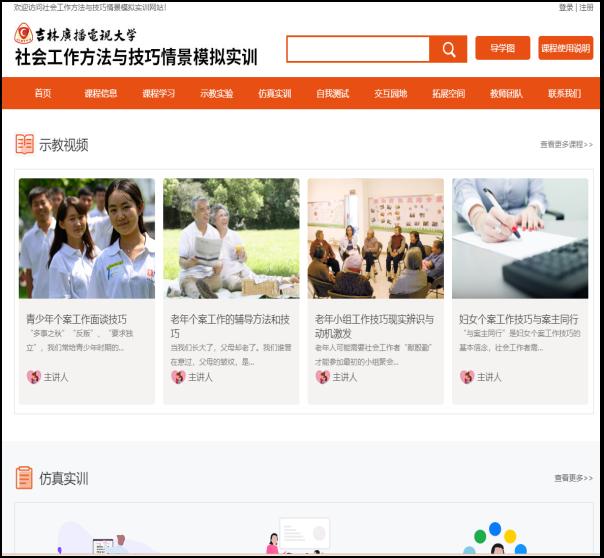Click the 仿真实训 section heading

(64, 478)
